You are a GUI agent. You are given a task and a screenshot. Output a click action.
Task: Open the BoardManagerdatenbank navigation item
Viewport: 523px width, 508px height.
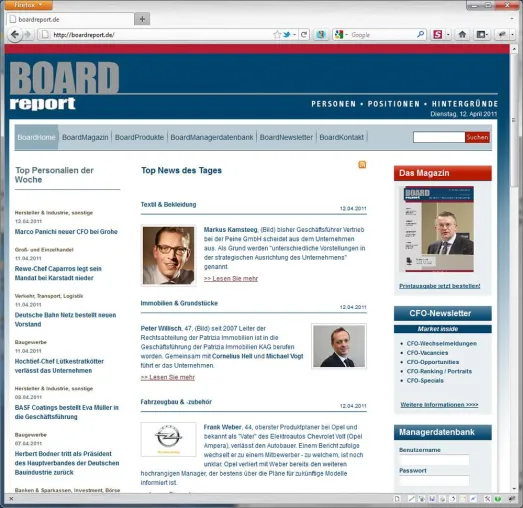pyautogui.click(x=212, y=137)
